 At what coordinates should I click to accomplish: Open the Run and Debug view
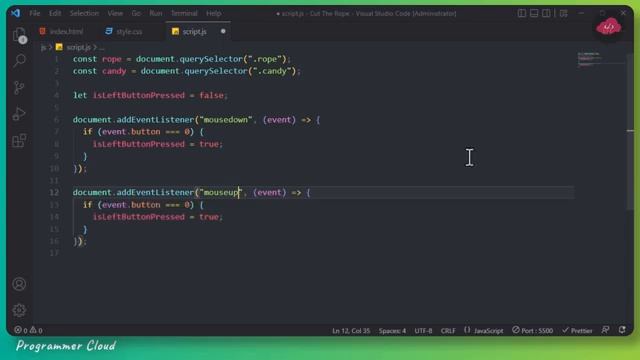pyautogui.click(x=19, y=114)
